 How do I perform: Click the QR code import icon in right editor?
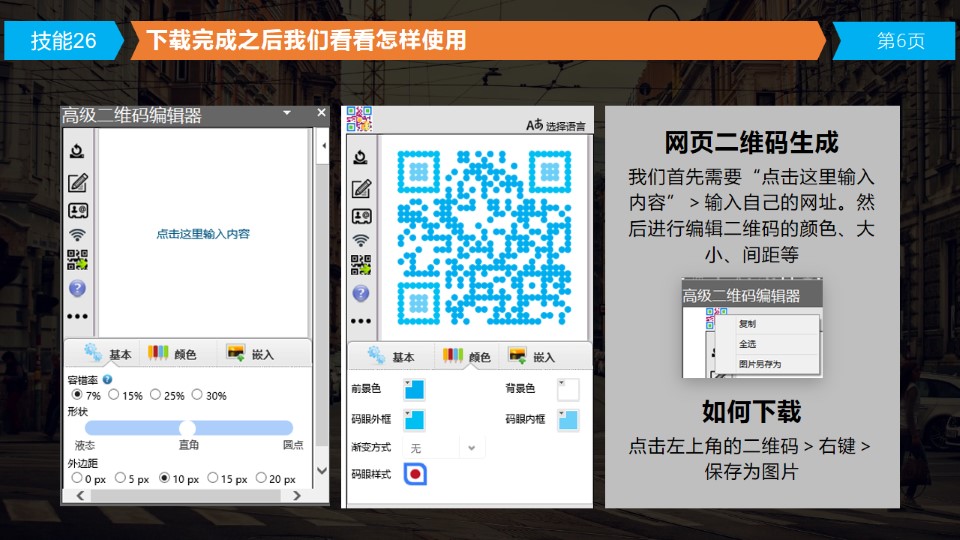(361, 265)
